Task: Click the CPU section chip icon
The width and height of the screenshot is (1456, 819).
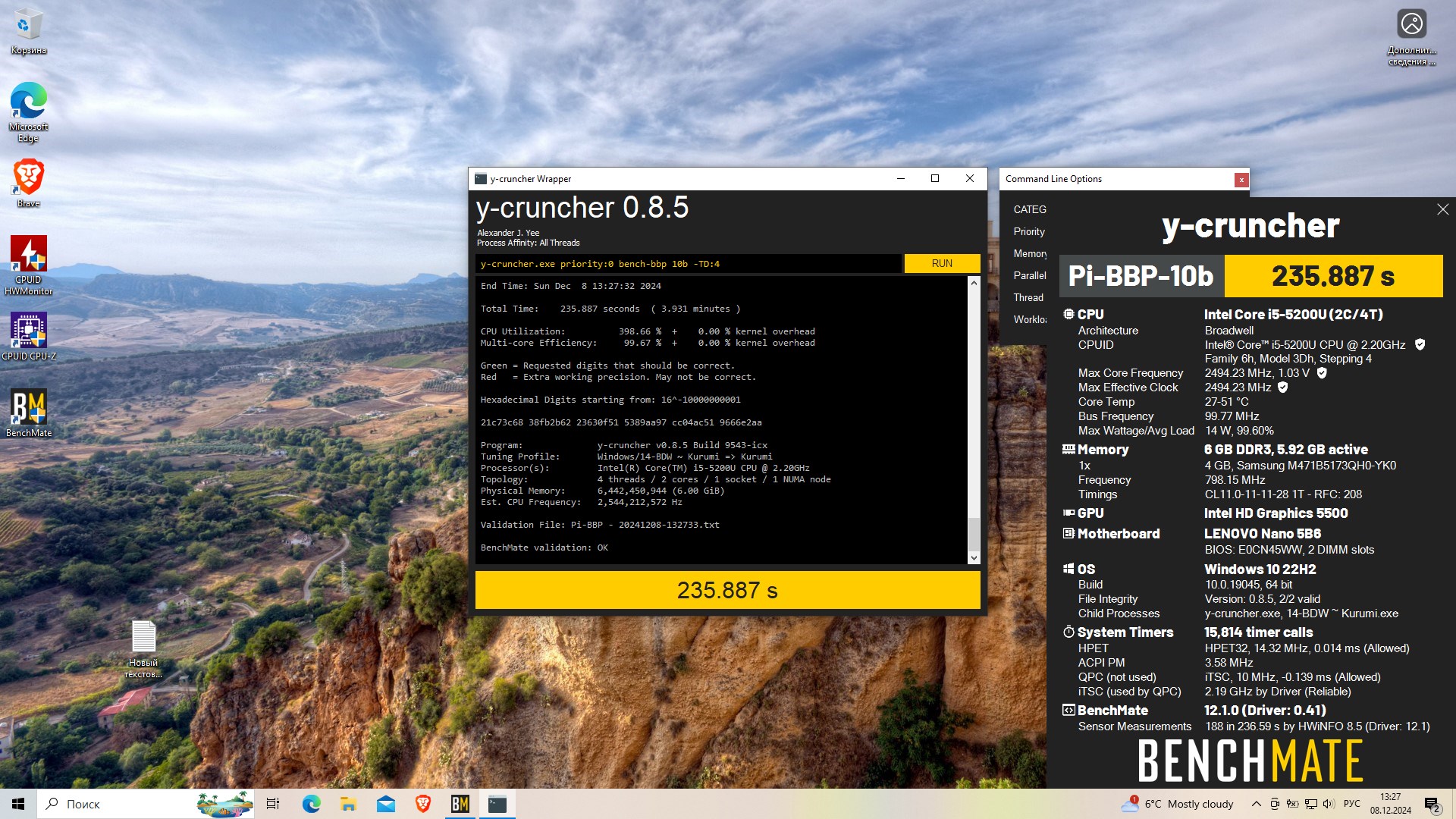Action: pos(1068,314)
